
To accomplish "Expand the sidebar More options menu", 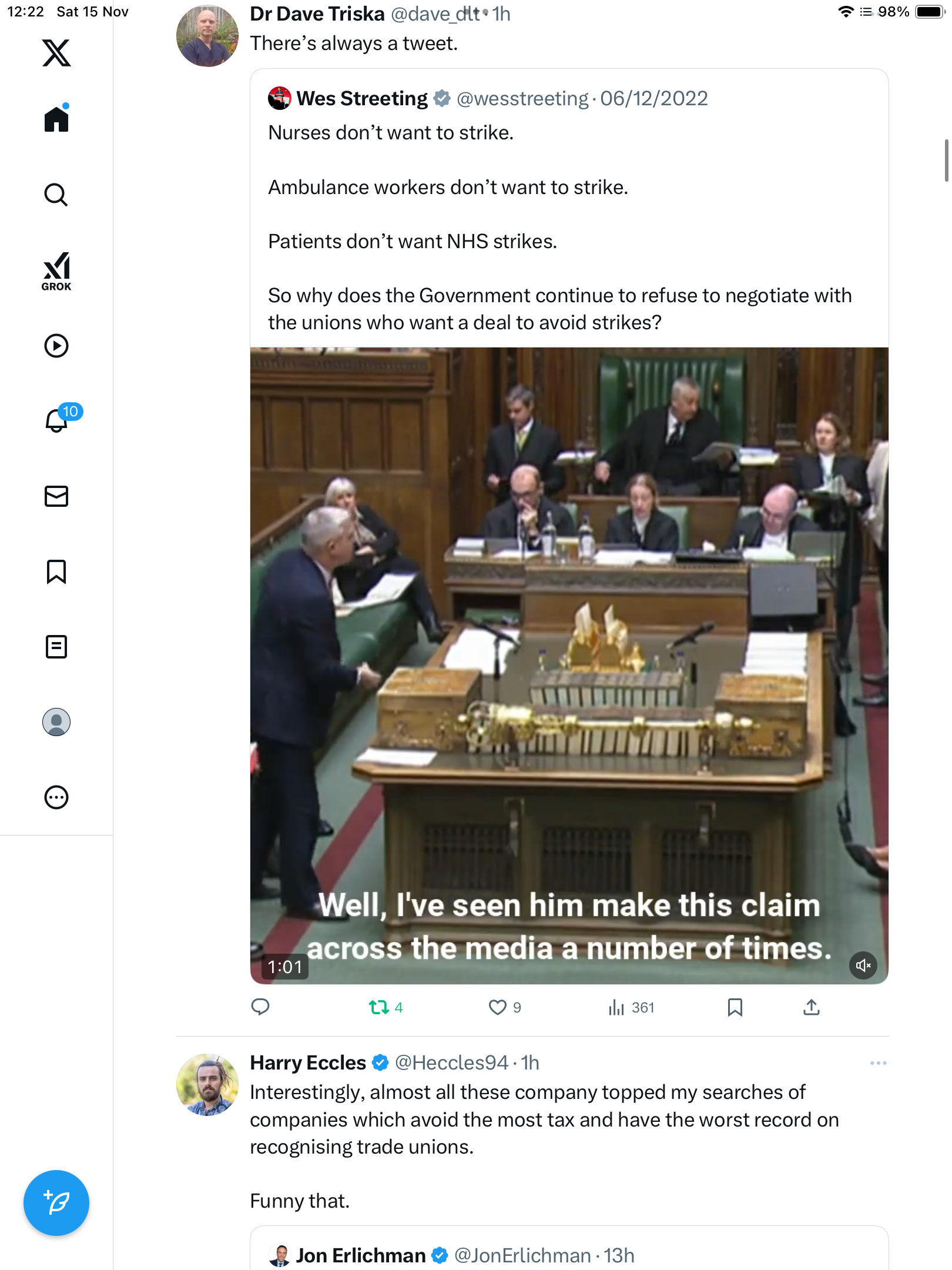I will point(56,797).
